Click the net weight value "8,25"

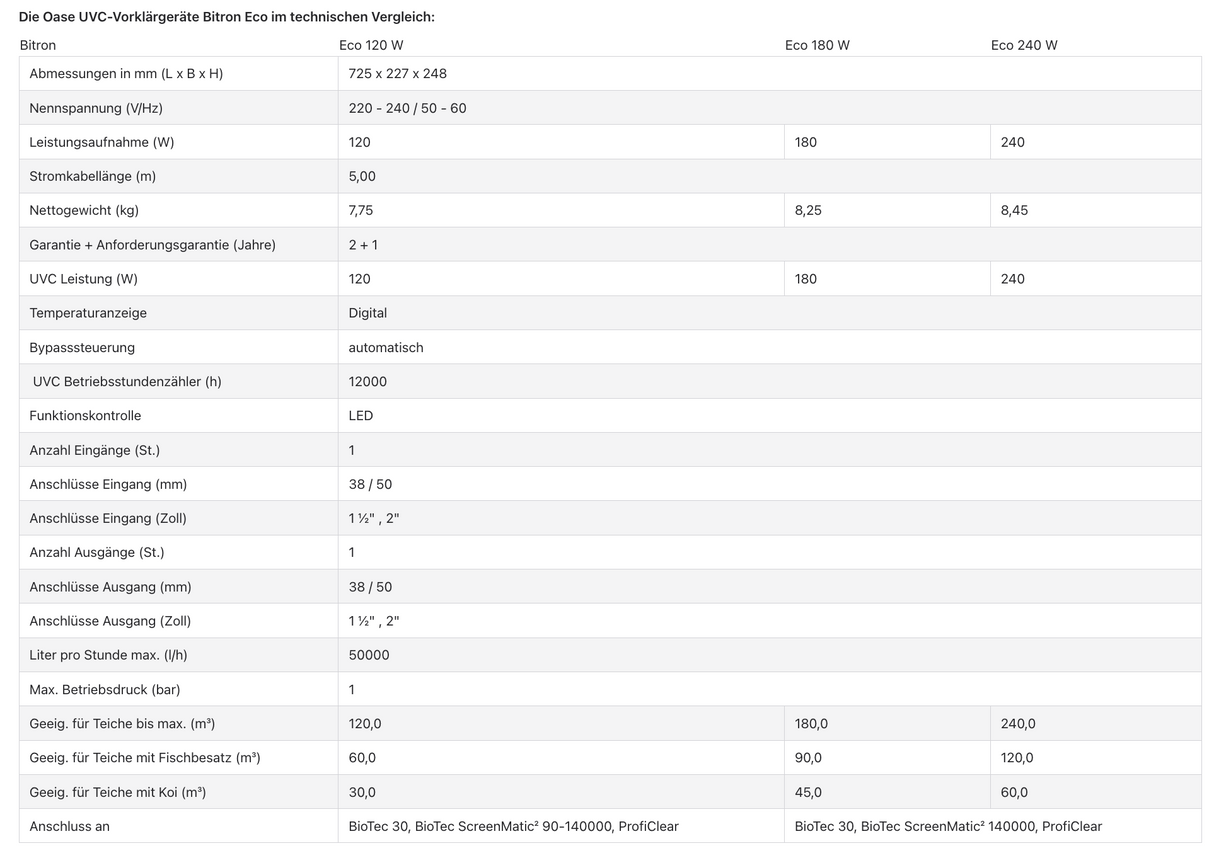[x=808, y=211]
